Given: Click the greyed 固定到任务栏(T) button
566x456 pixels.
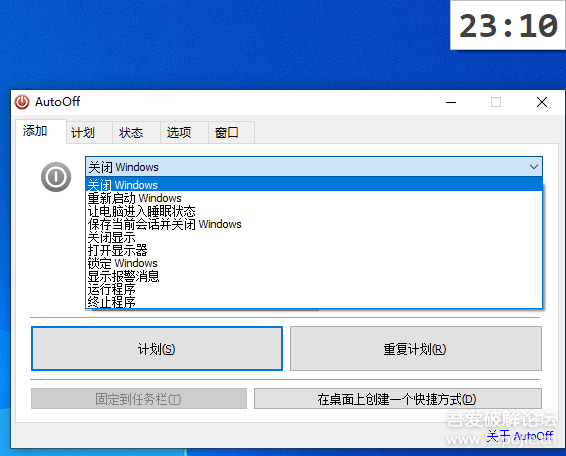Looking at the screenshot, I should 139,399.
